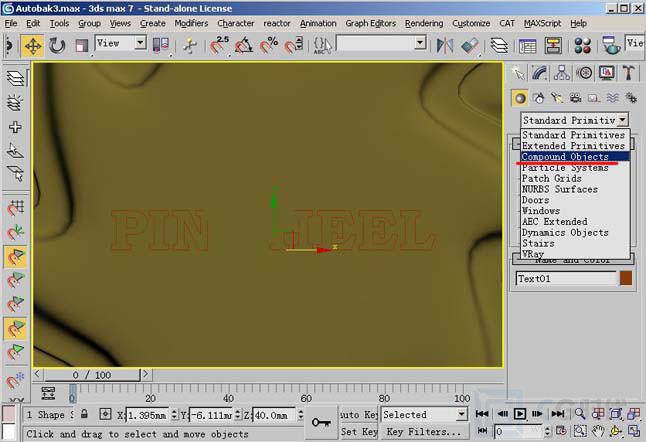646x442 pixels.
Task: Choose Patch Grids from list
Action: (x=575, y=178)
